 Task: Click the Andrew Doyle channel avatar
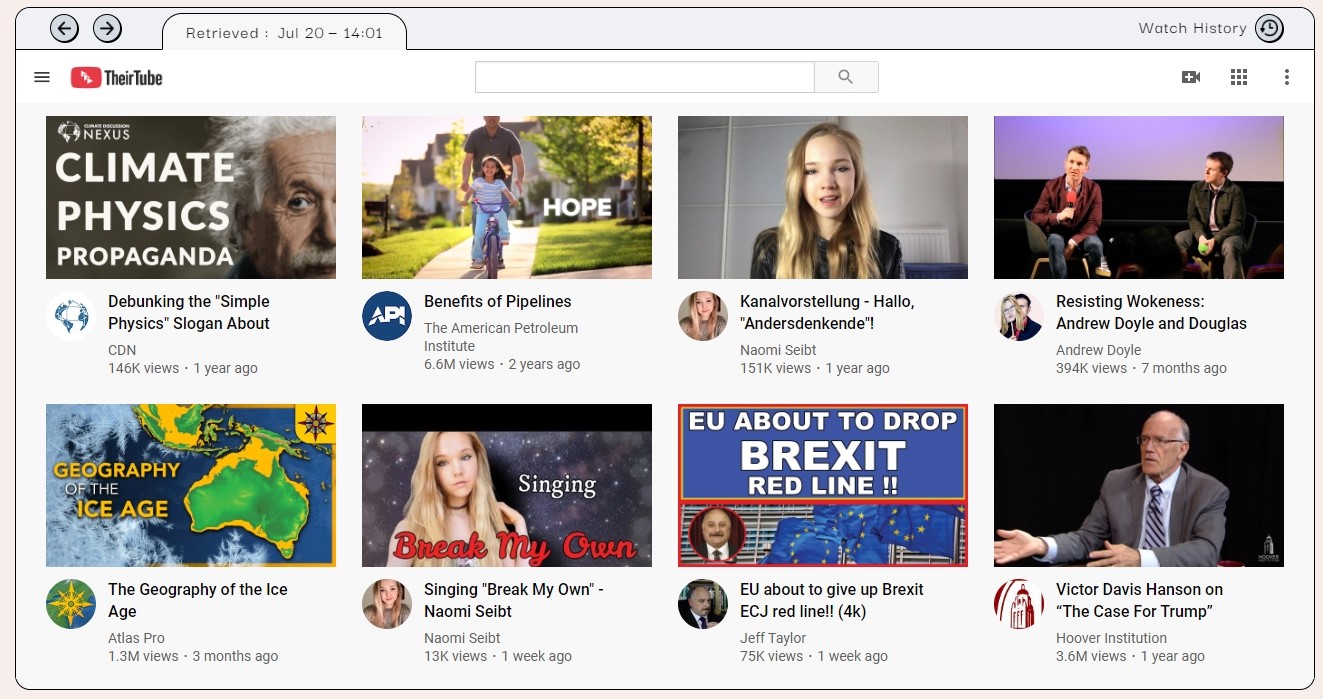(x=1019, y=316)
